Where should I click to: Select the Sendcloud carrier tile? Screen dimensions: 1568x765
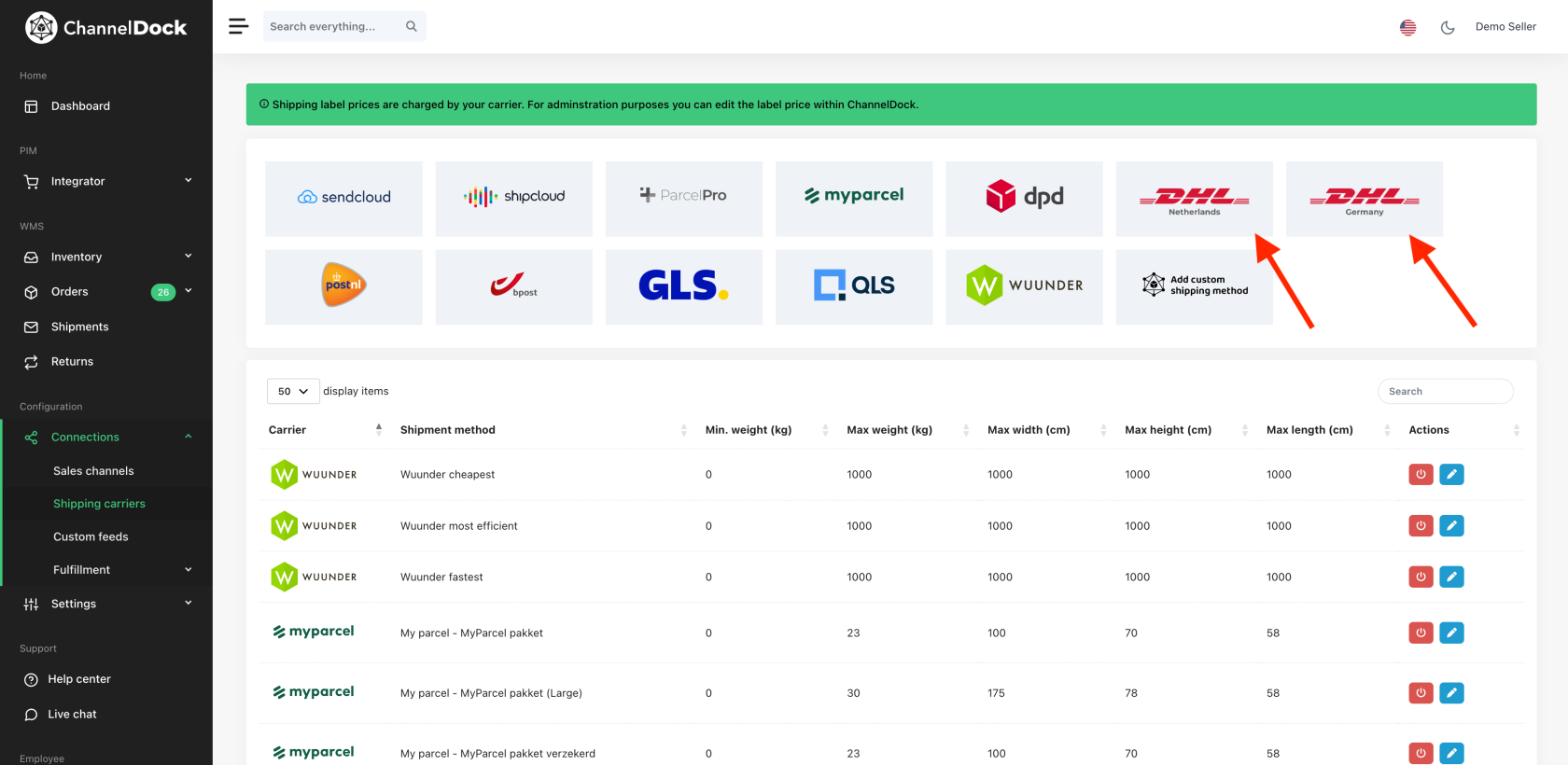tap(343, 199)
